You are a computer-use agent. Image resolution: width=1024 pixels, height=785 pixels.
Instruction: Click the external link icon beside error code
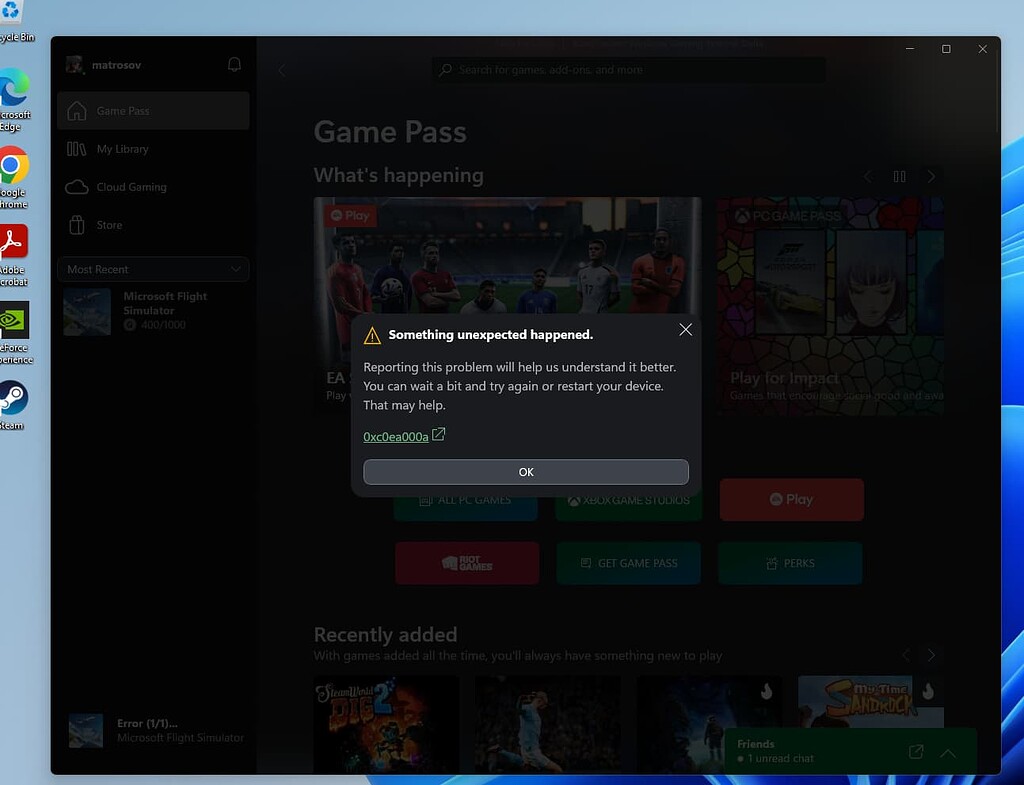pyautogui.click(x=439, y=434)
